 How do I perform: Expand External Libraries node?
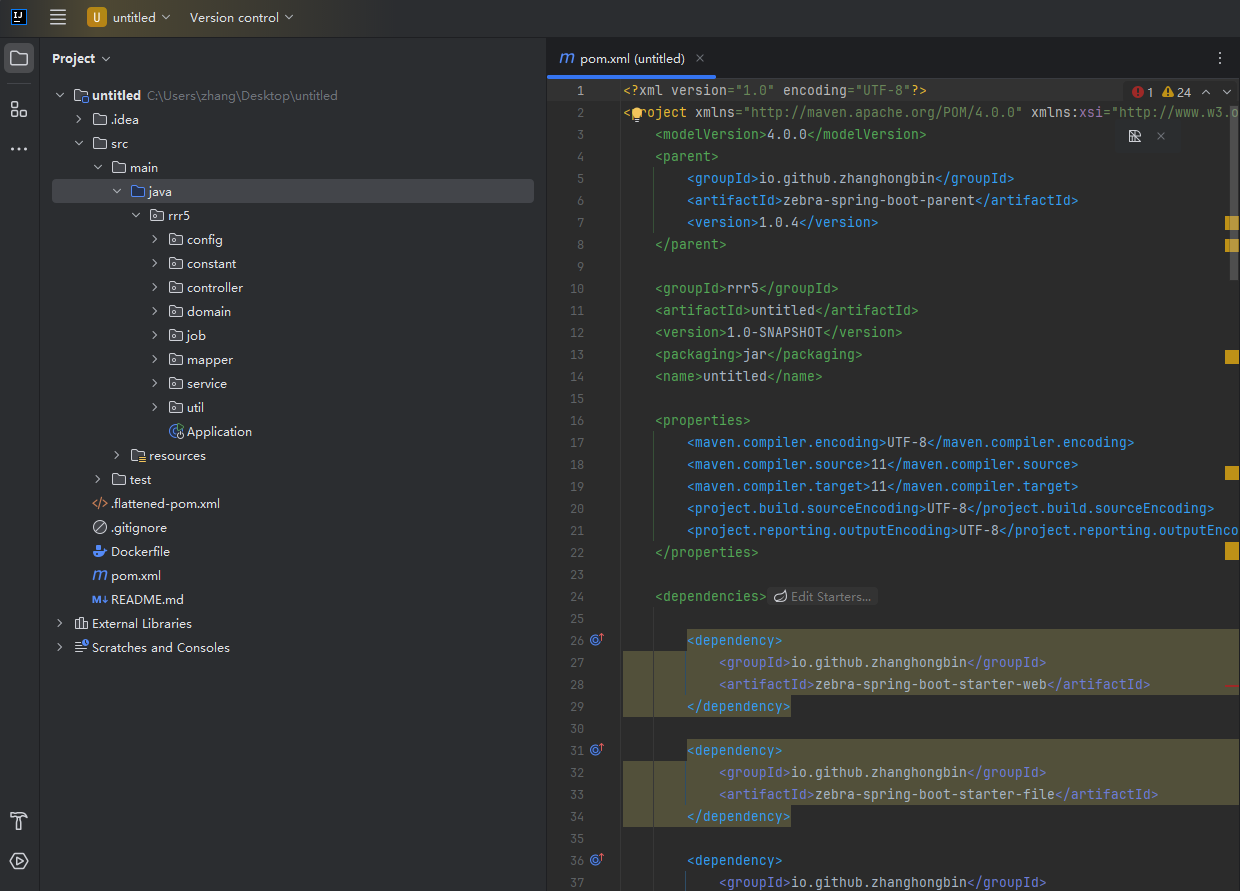[x=60, y=624]
